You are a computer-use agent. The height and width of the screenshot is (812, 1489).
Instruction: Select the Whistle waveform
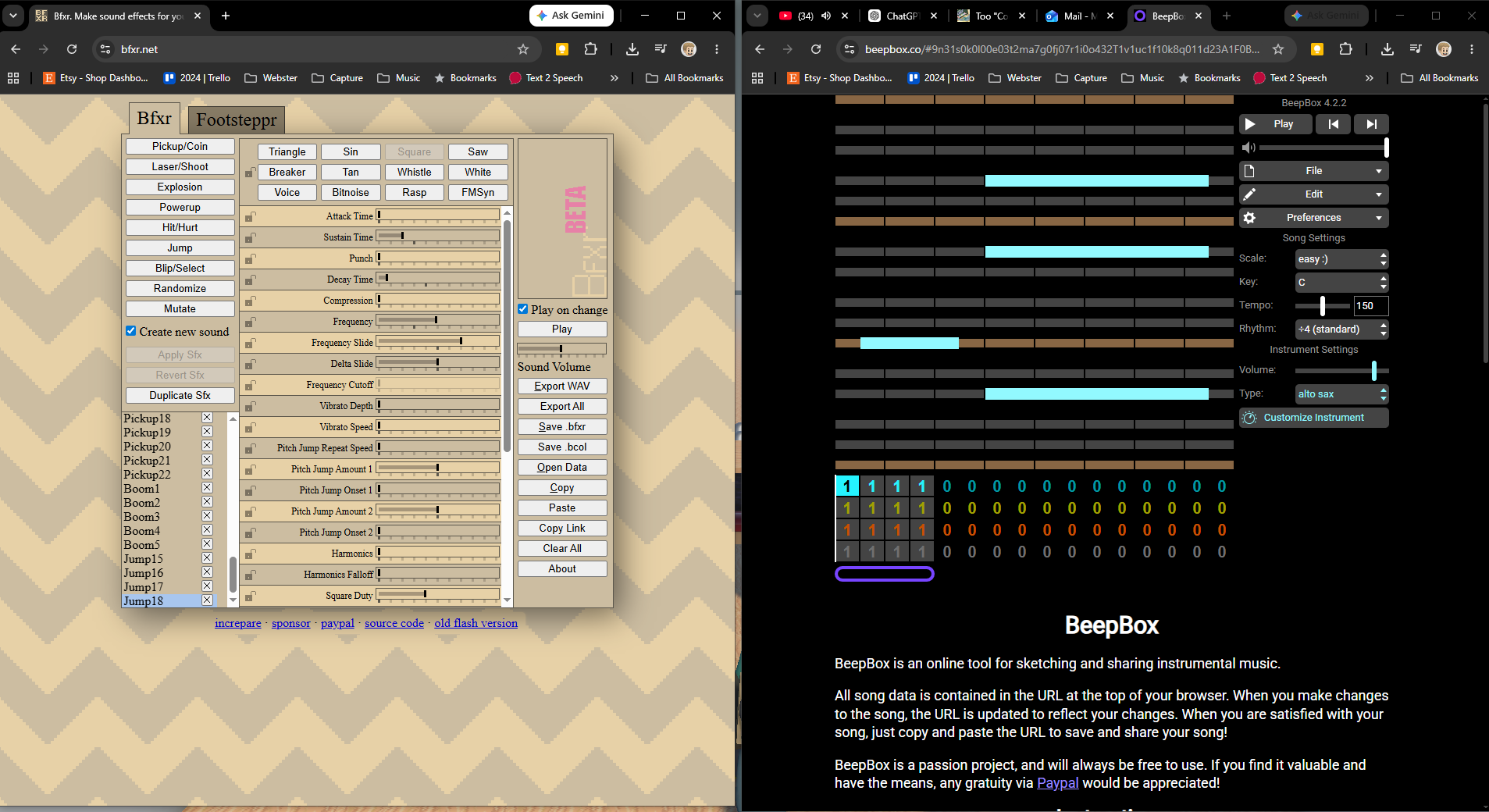(414, 173)
